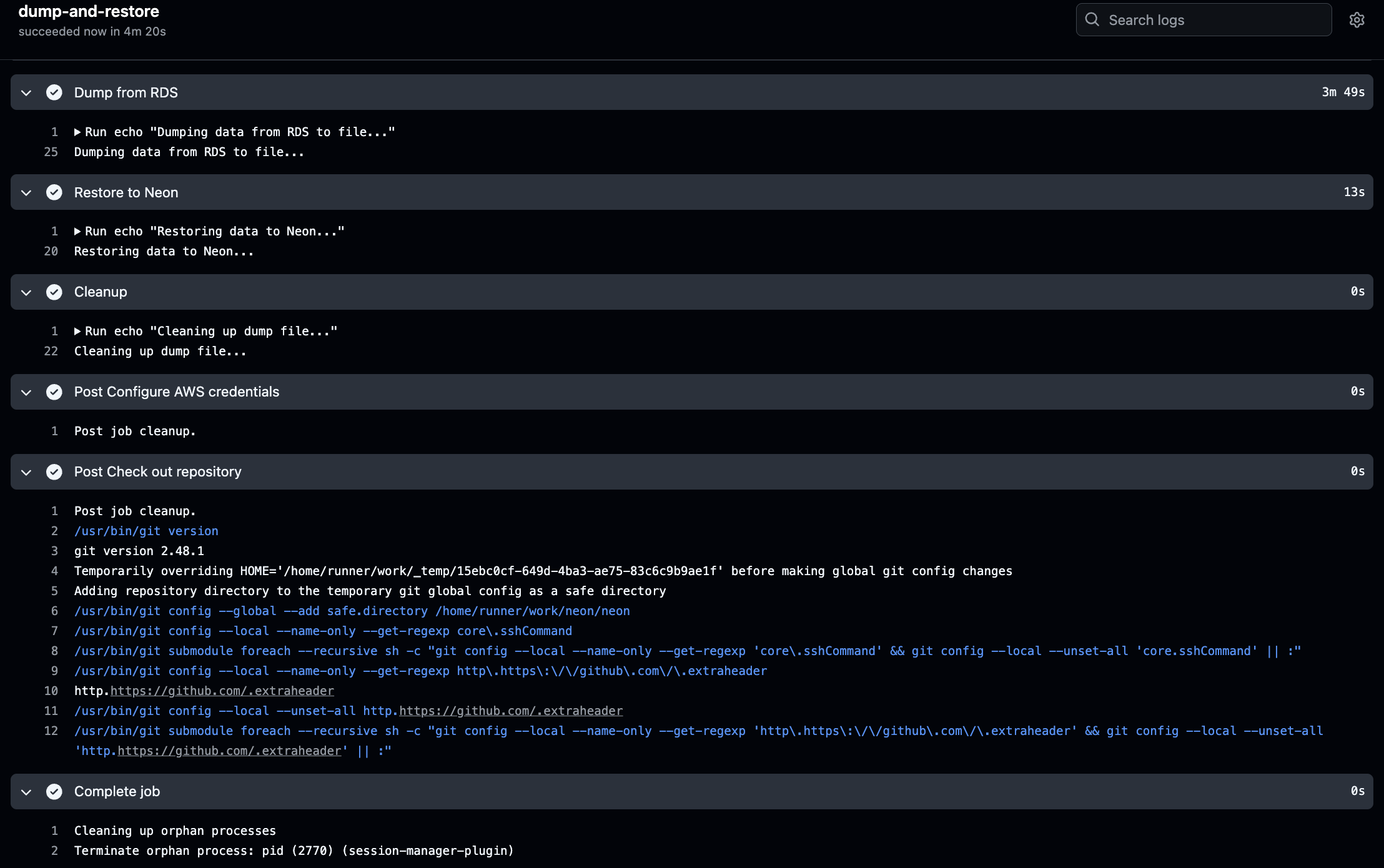
Task: Select the "Restoring data to Neon..." output line
Action: point(164,251)
